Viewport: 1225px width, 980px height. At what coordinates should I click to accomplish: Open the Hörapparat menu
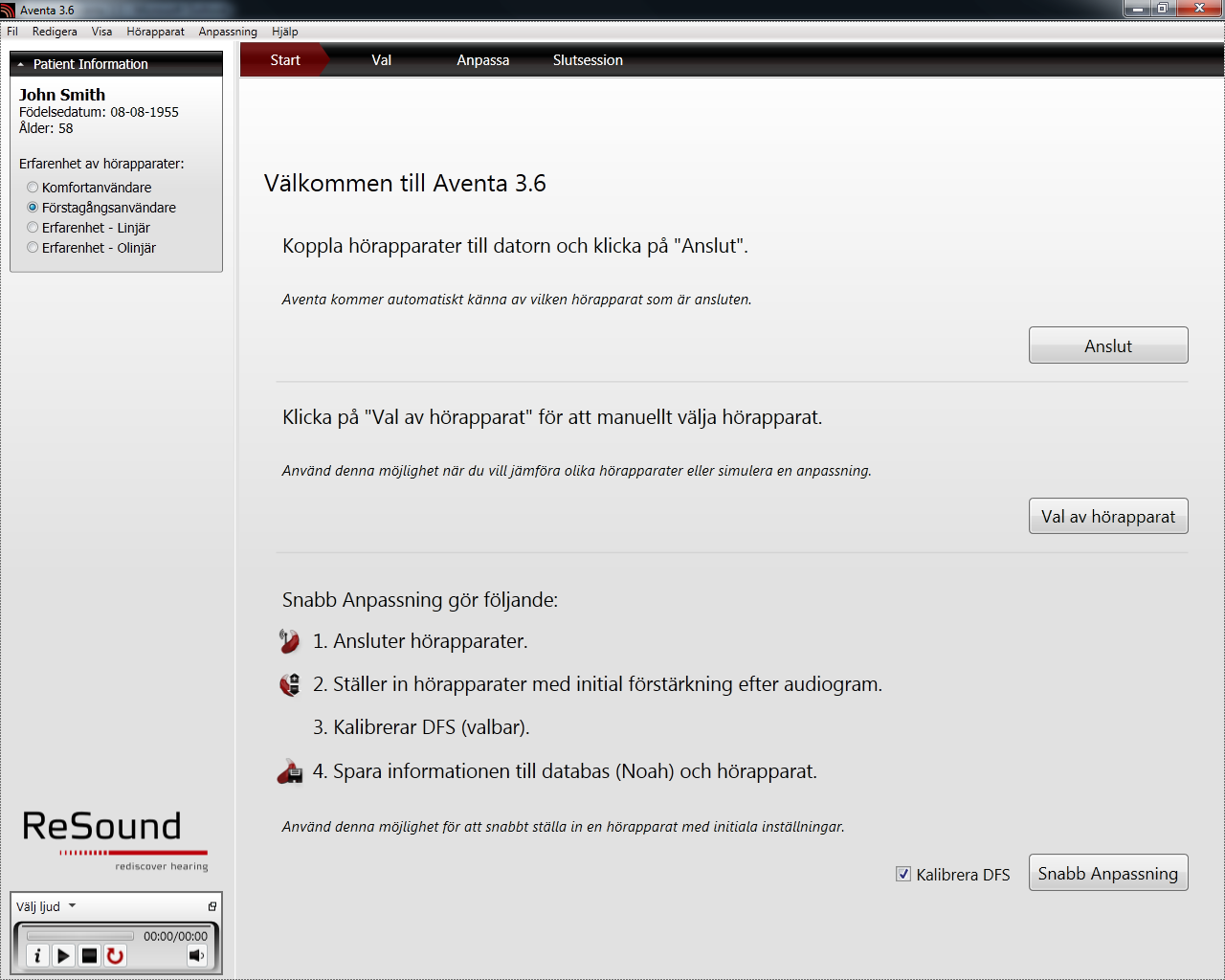coord(155,32)
